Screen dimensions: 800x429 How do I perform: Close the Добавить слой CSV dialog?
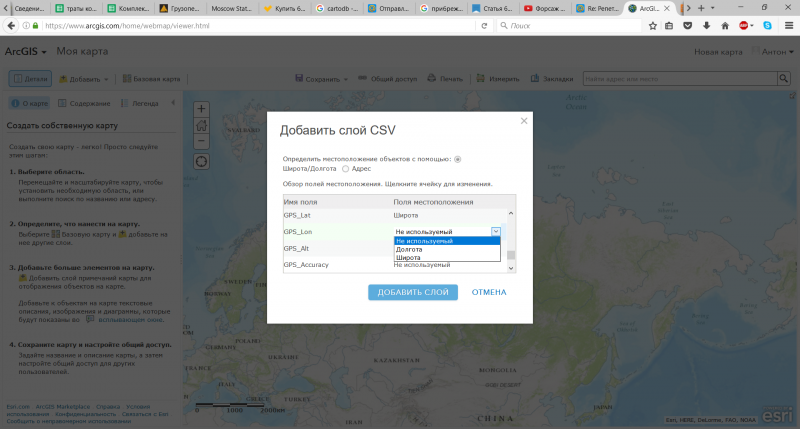click(x=524, y=121)
